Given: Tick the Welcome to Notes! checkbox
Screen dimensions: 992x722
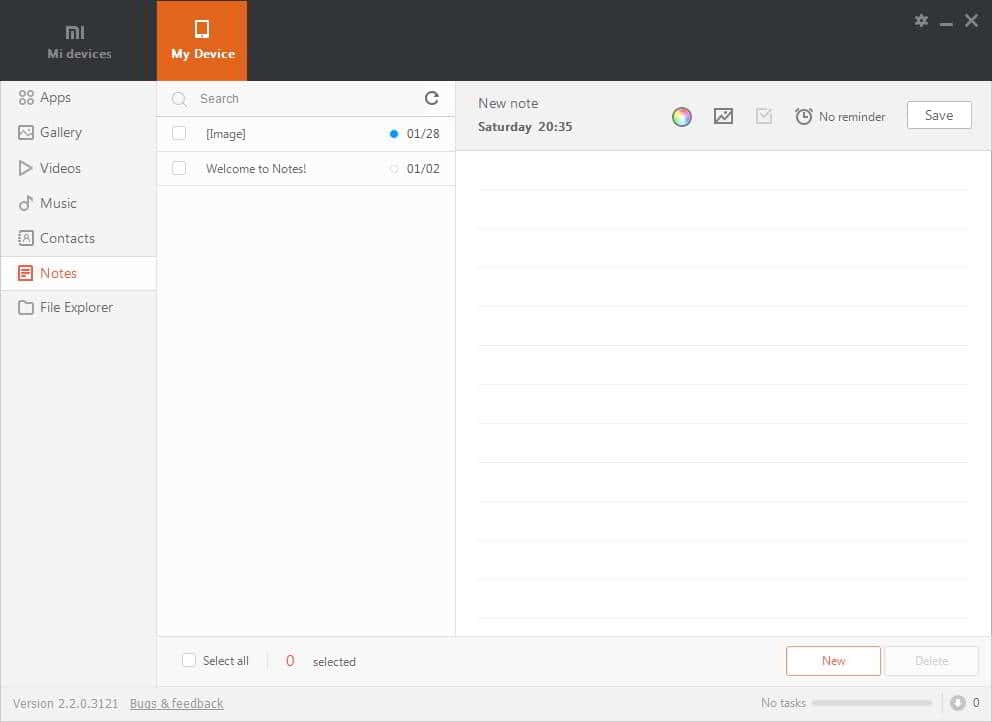Looking at the screenshot, I should pos(179,168).
